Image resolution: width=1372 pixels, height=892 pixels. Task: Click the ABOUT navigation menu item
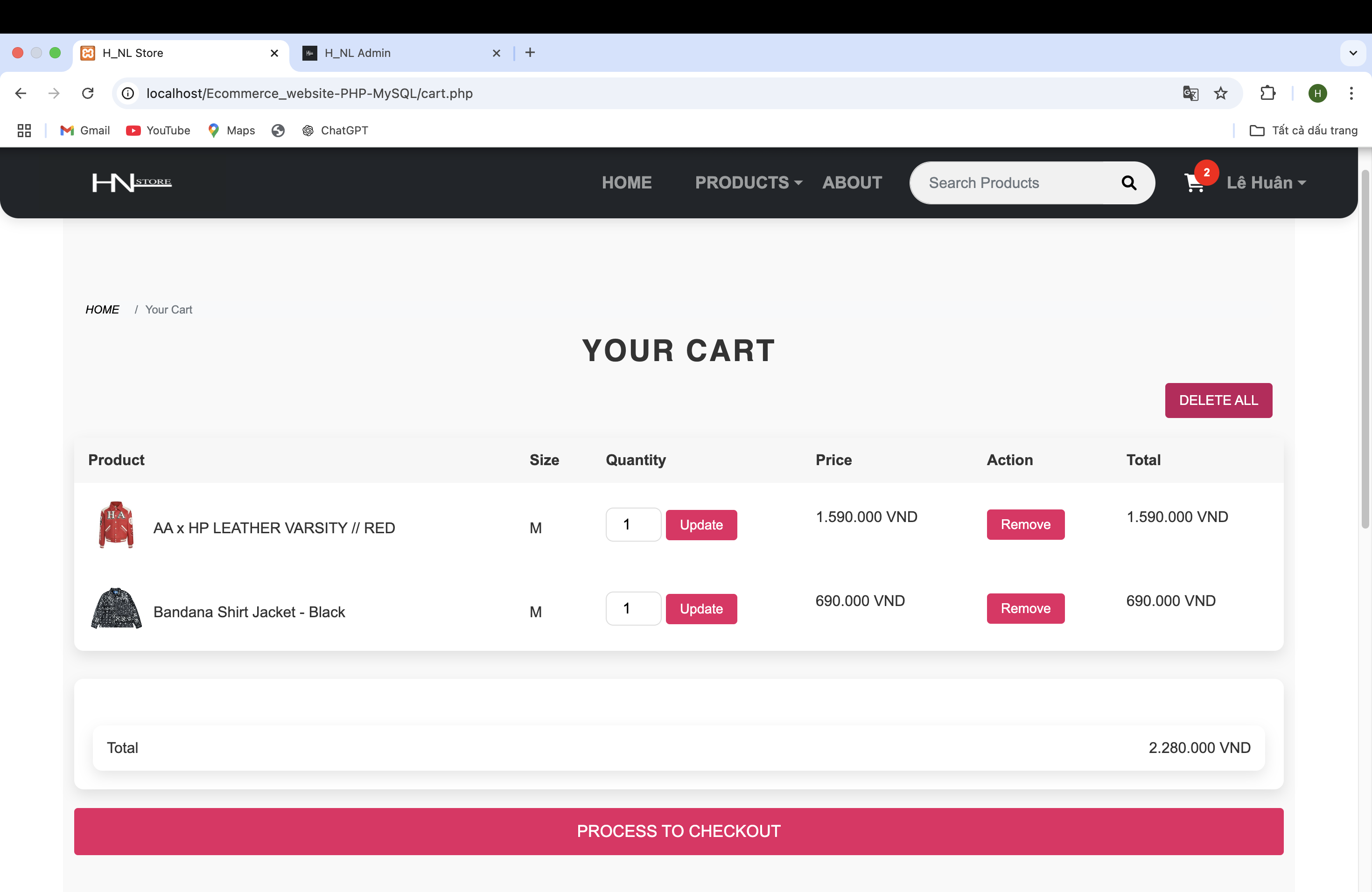853,182
